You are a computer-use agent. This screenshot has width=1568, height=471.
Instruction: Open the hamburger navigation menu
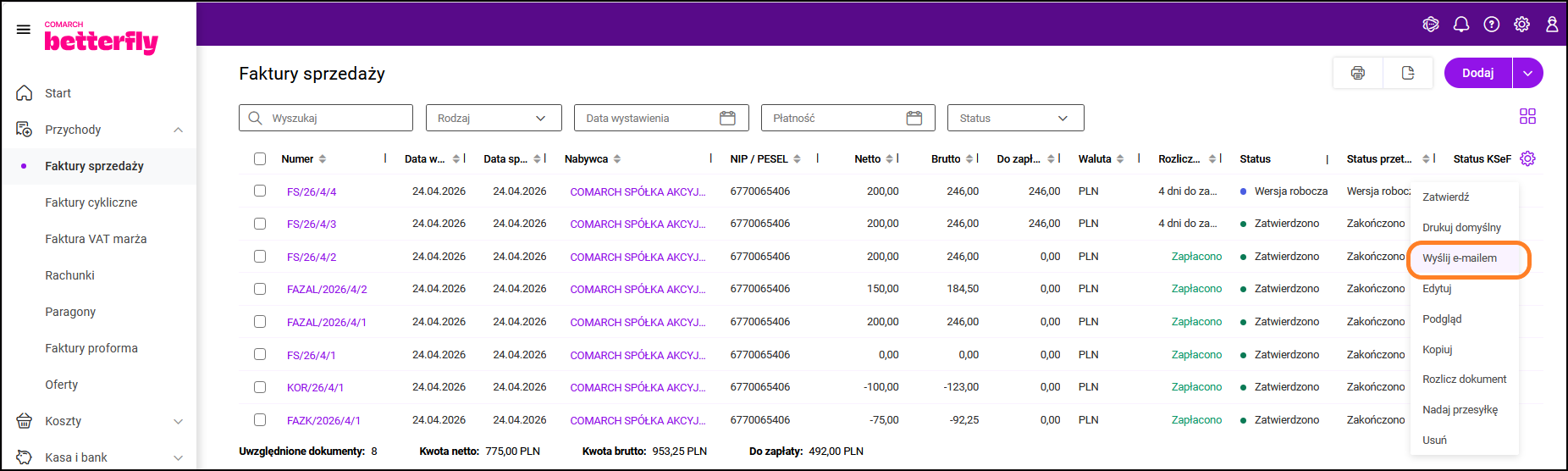pyautogui.click(x=24, y=30)
